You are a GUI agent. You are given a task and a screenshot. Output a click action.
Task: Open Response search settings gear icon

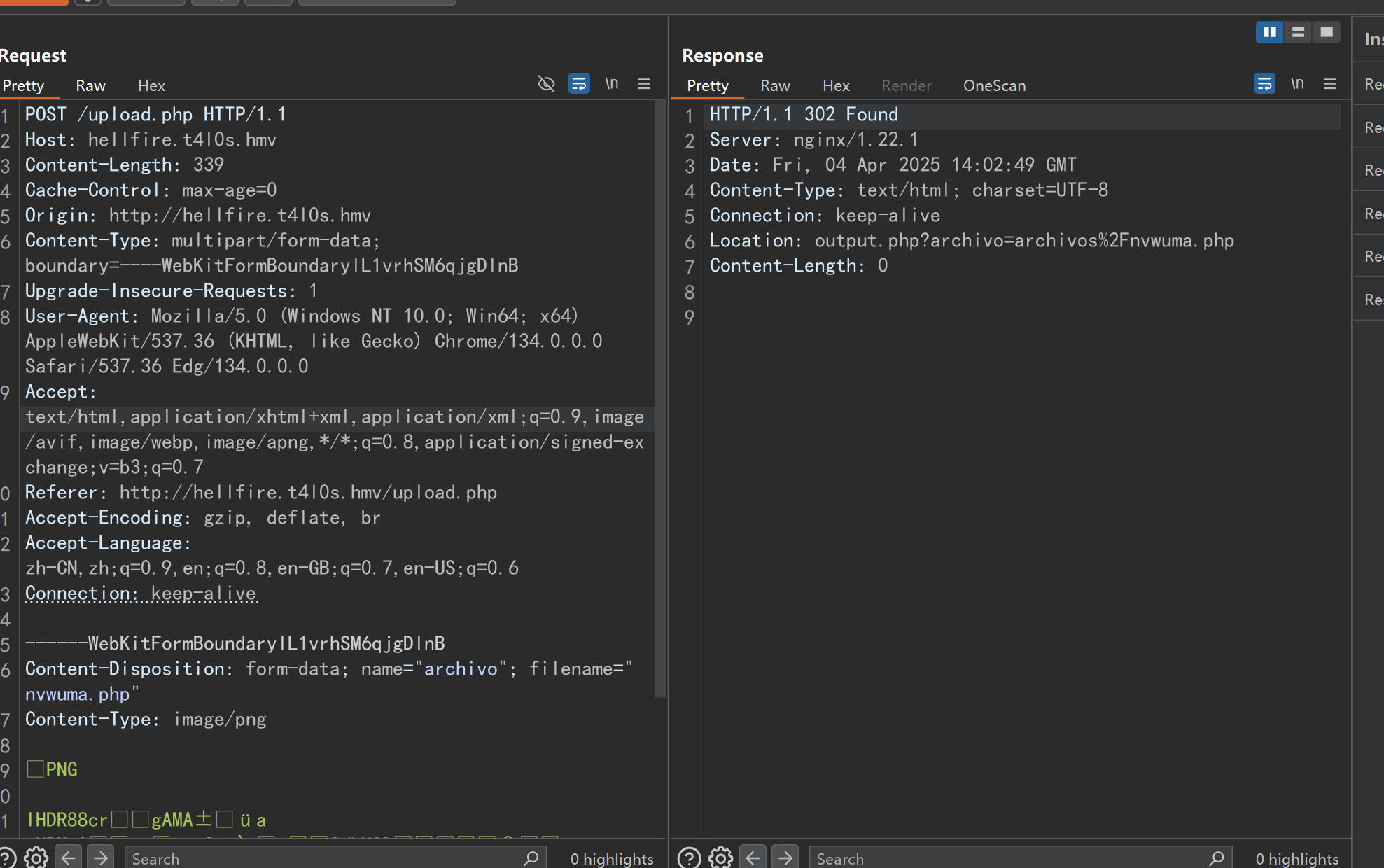(x=720, y=857)
